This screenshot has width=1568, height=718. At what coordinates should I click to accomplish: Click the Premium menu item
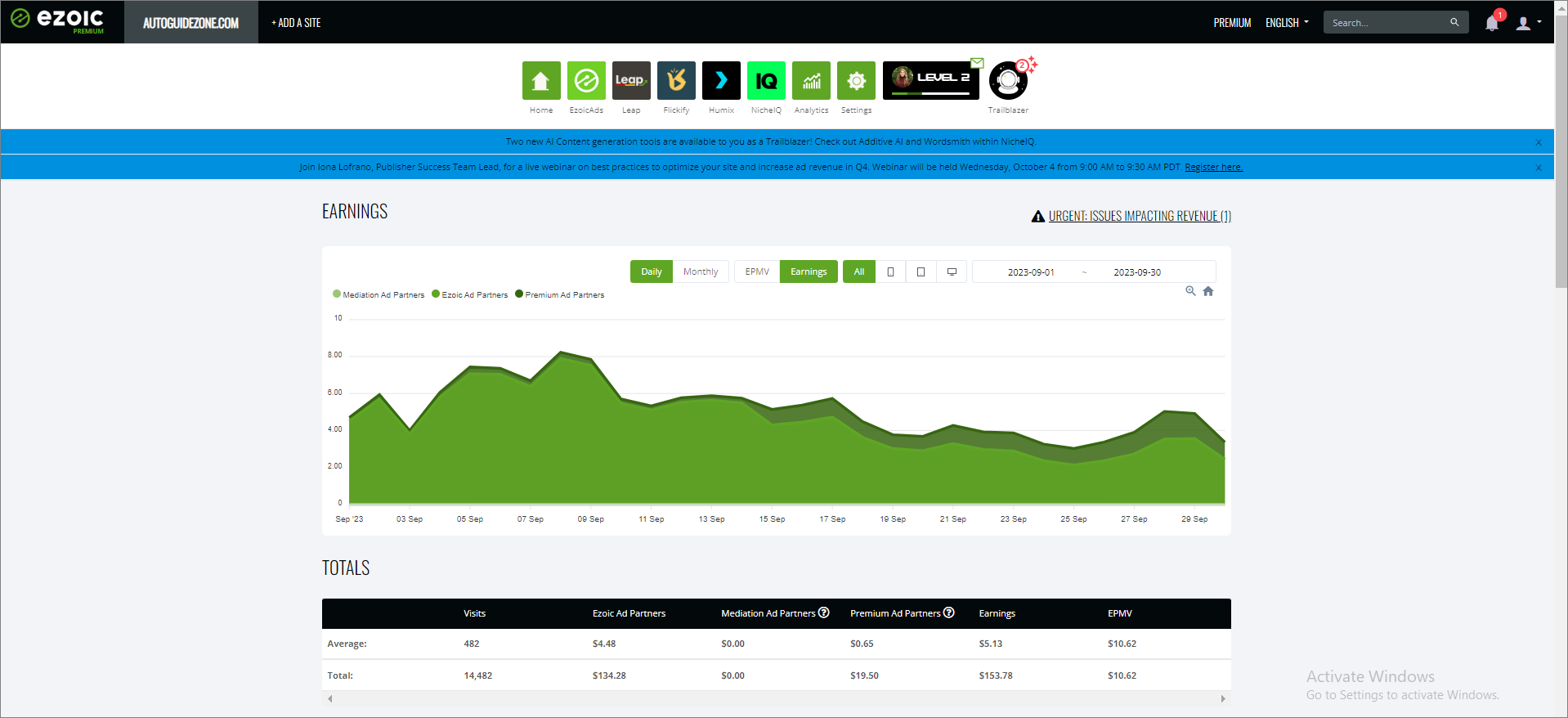(1232, 23)
